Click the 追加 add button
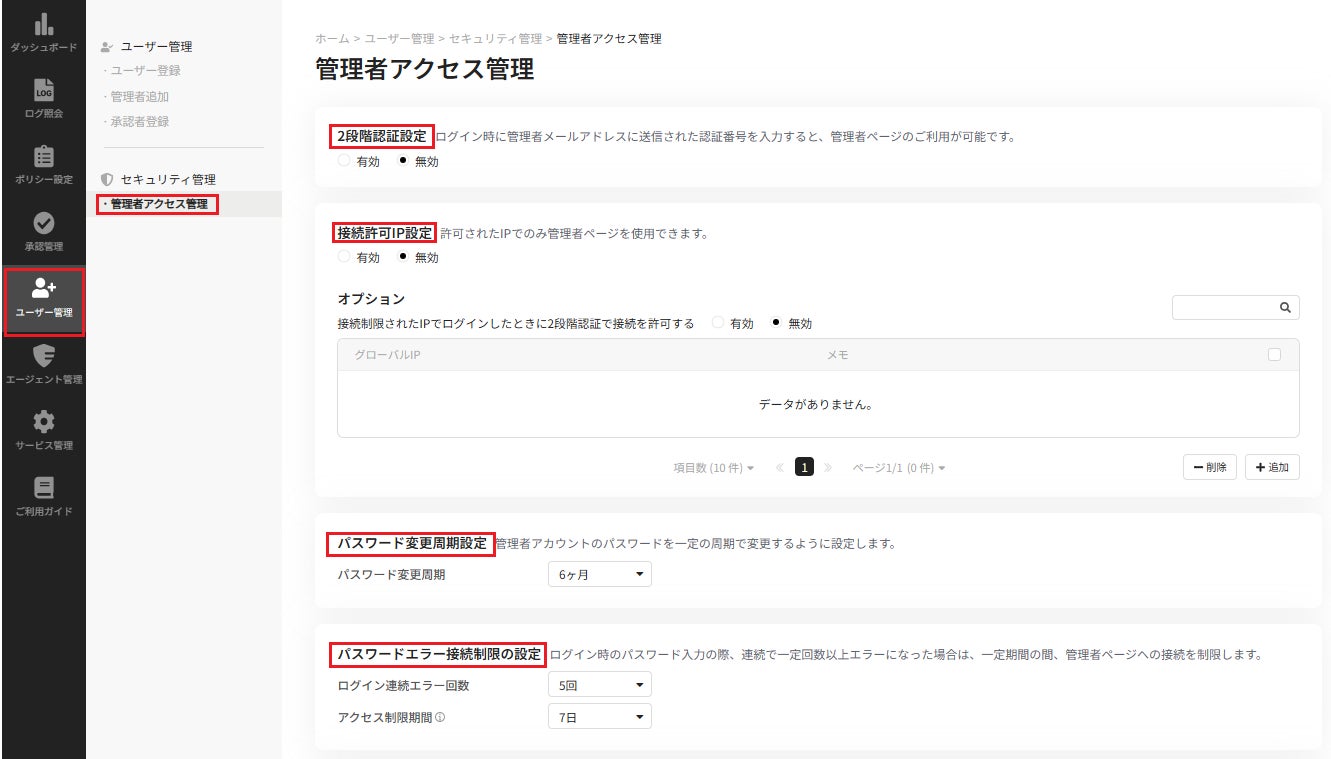The height and width of the screenshot is (759, 1331). click(x=1272, y=467)
